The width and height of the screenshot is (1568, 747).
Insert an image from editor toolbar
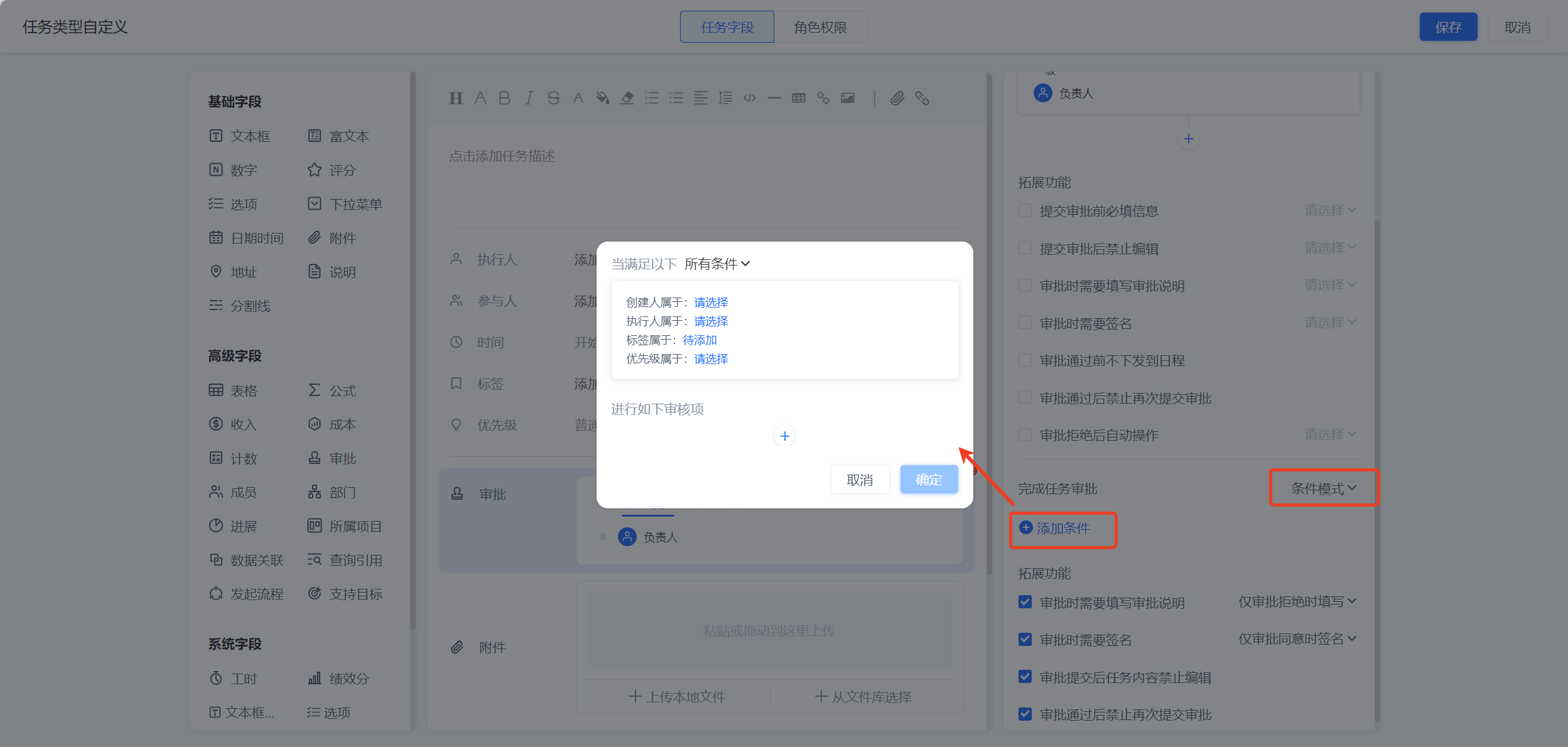pyautogui.click(x=848, y=98)
